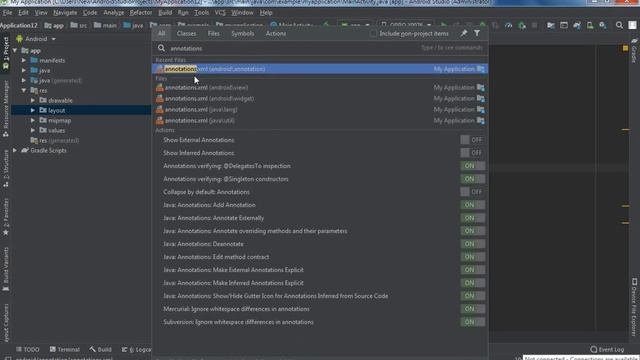Toggle Mercurial ignore whitespace differences switch
Viewport: 640px width, 360px height.
point(472,309)
